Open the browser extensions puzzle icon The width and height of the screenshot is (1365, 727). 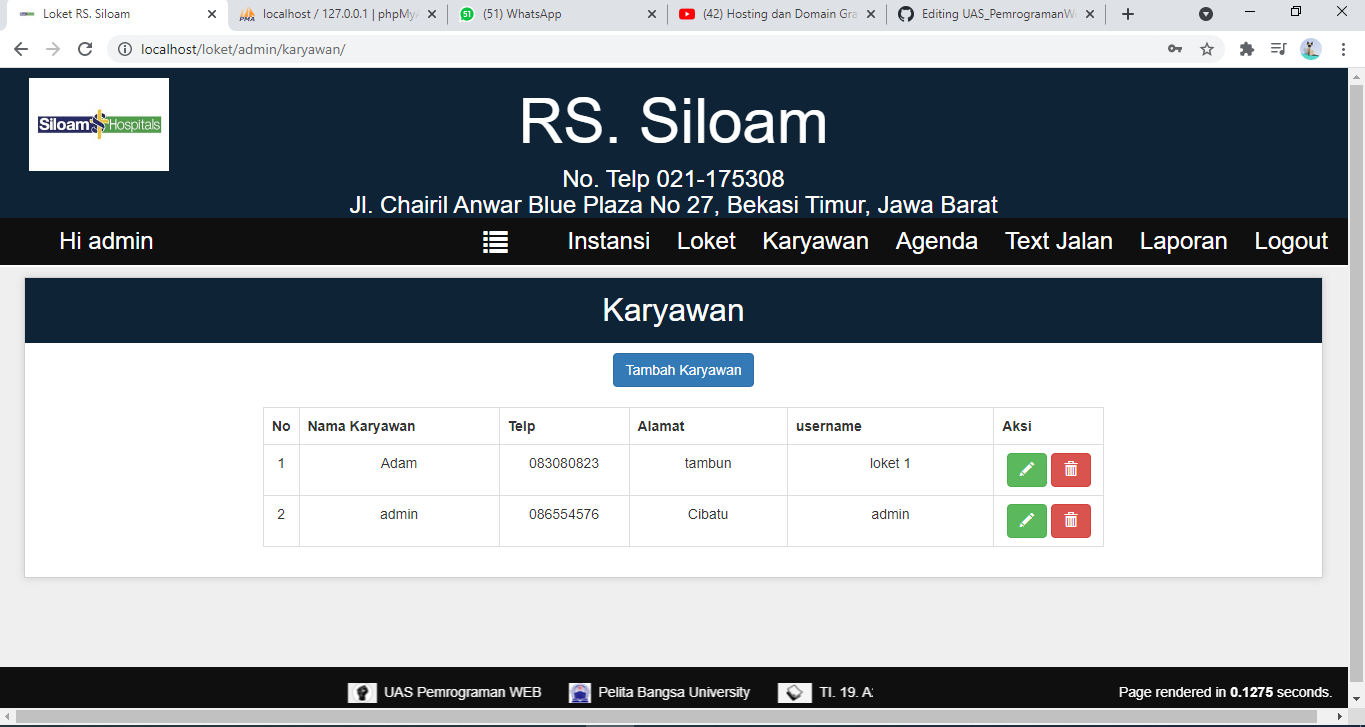point(1246,47)
